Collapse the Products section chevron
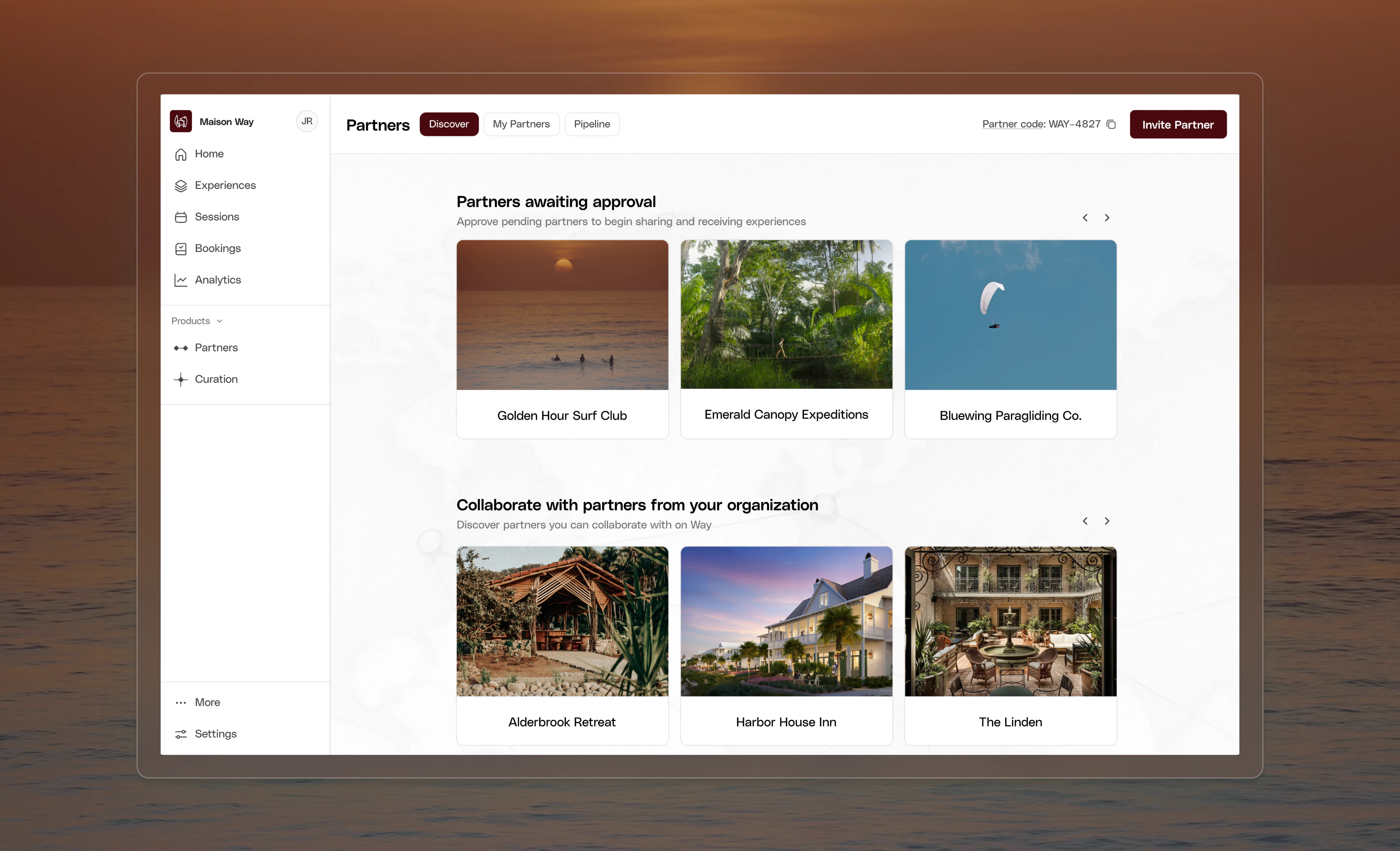The height and width of the screenshot is (851, 1400). (x=219, y=321)
